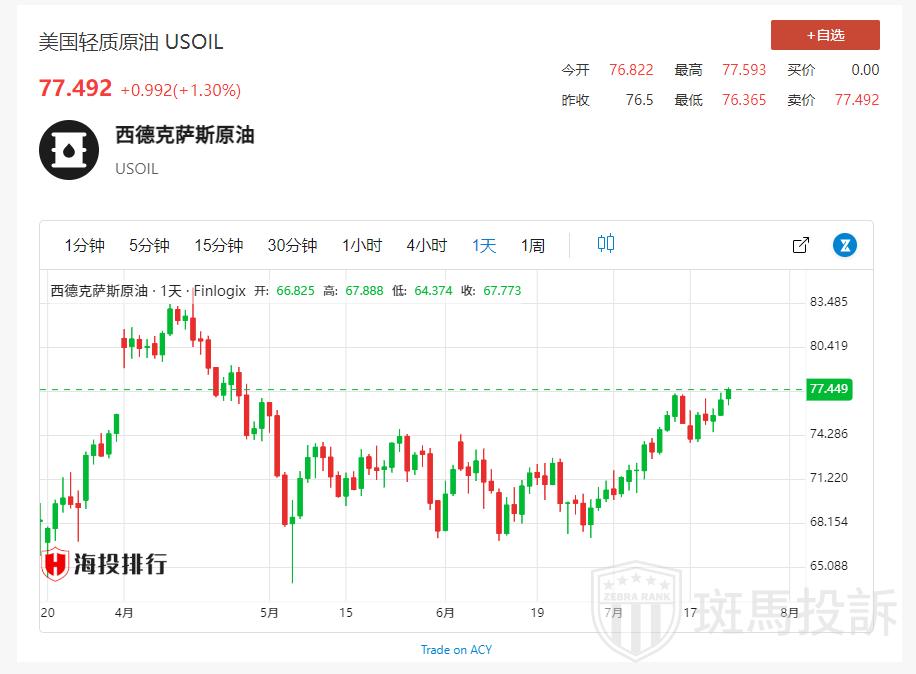Switch to 15分钟 timeframe
Viewport: 916px width, 674px height.
[218, 245]
